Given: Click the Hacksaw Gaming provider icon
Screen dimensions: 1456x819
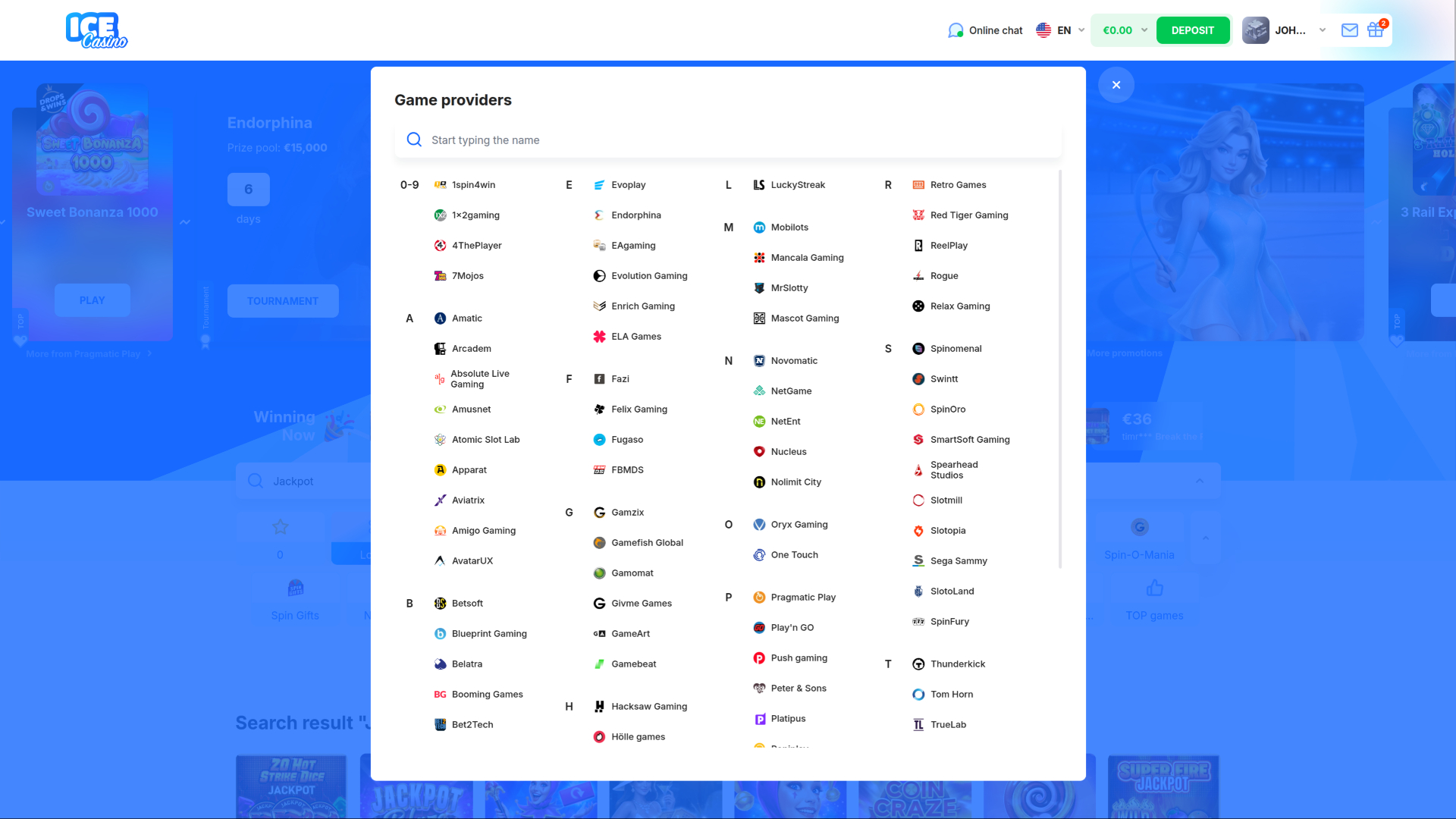Looking at the screenshot, I should 599,707.
